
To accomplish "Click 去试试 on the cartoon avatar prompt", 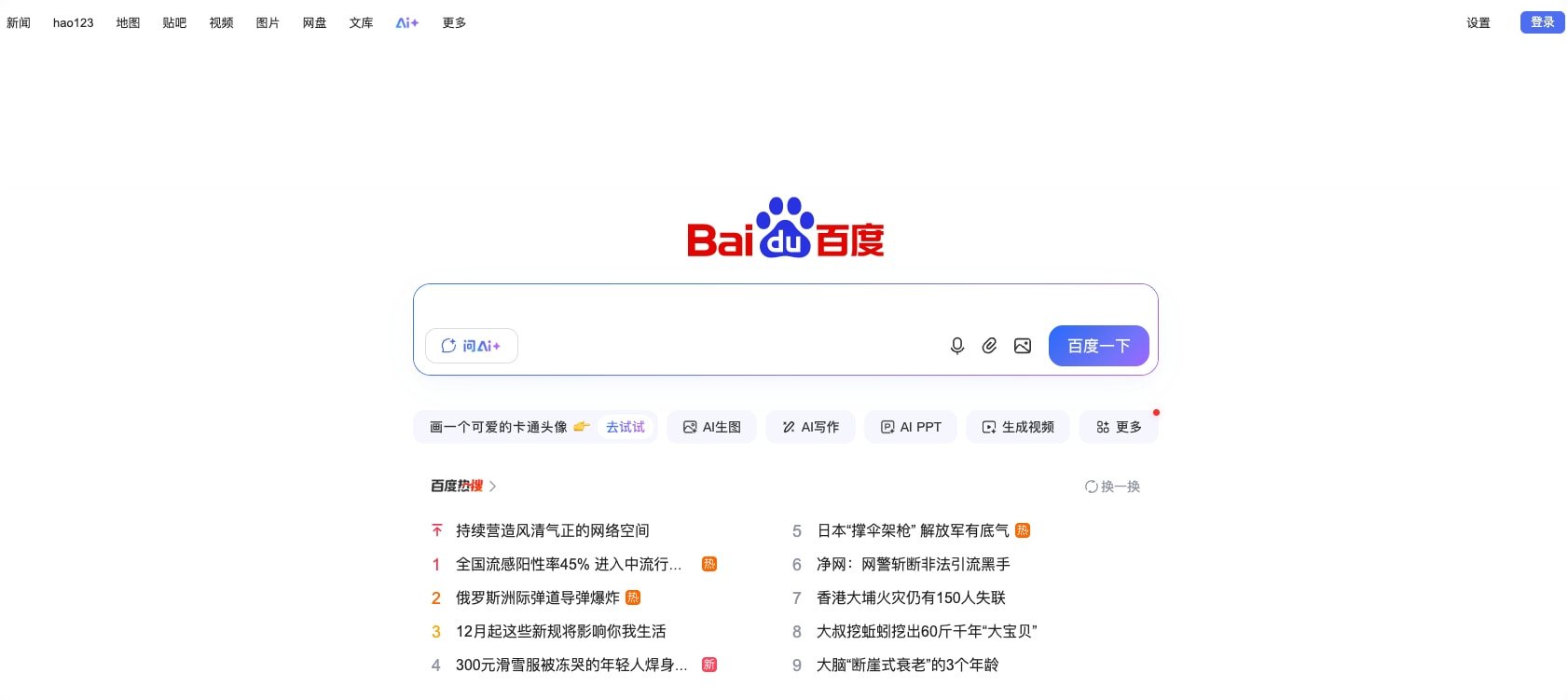I will (626, 427).
